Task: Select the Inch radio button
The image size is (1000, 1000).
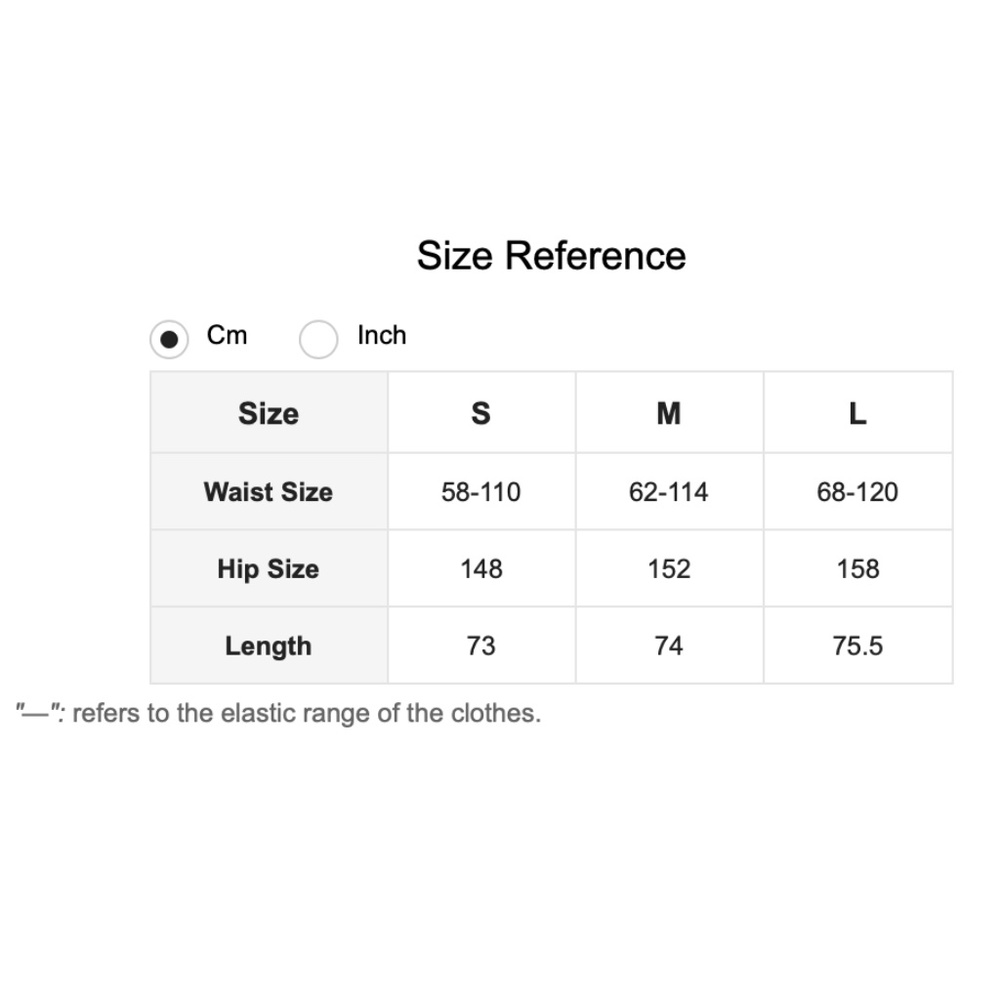Action: (318, 340)
